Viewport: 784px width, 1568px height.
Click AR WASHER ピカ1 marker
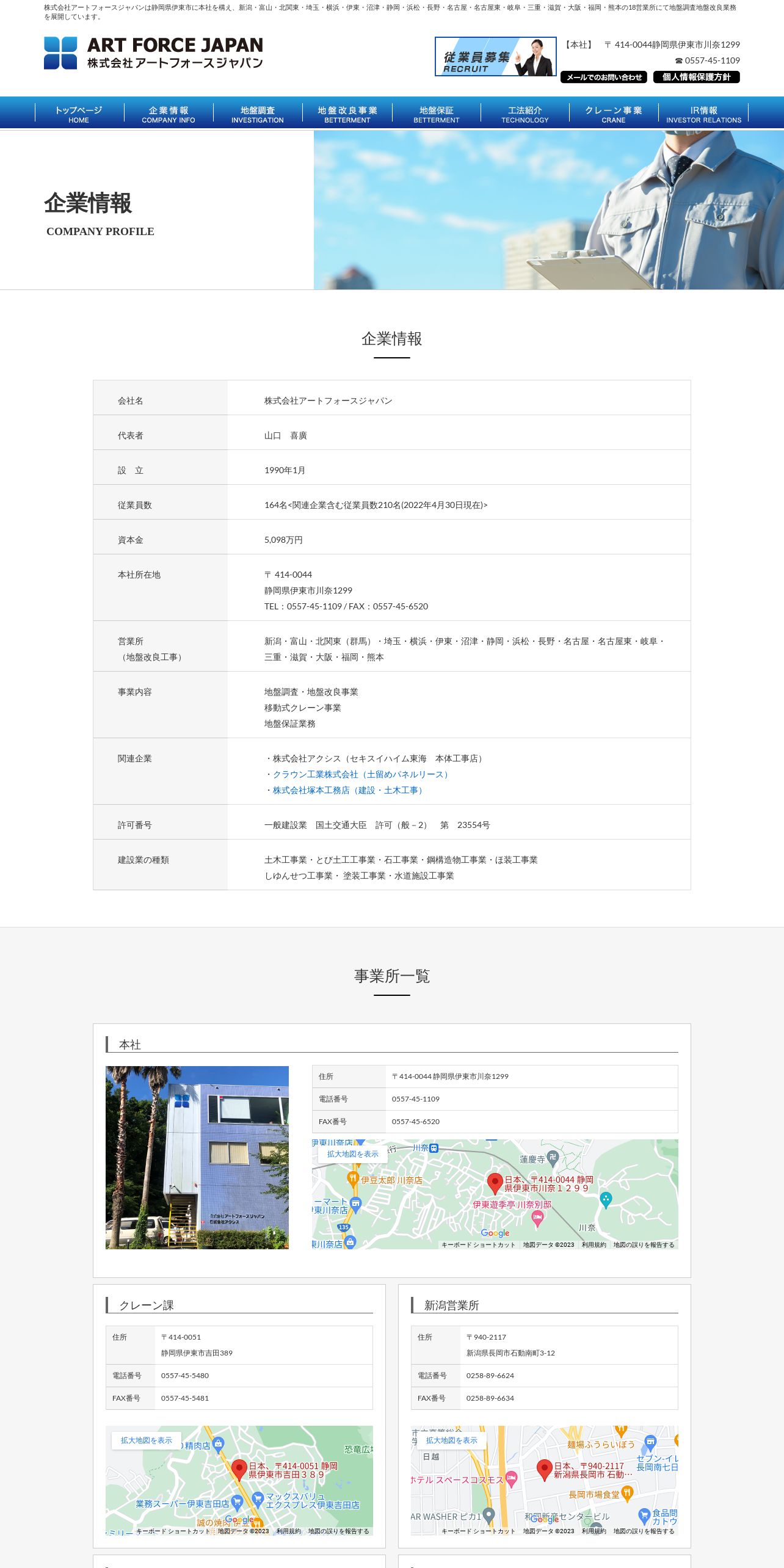coord(488,1516)
